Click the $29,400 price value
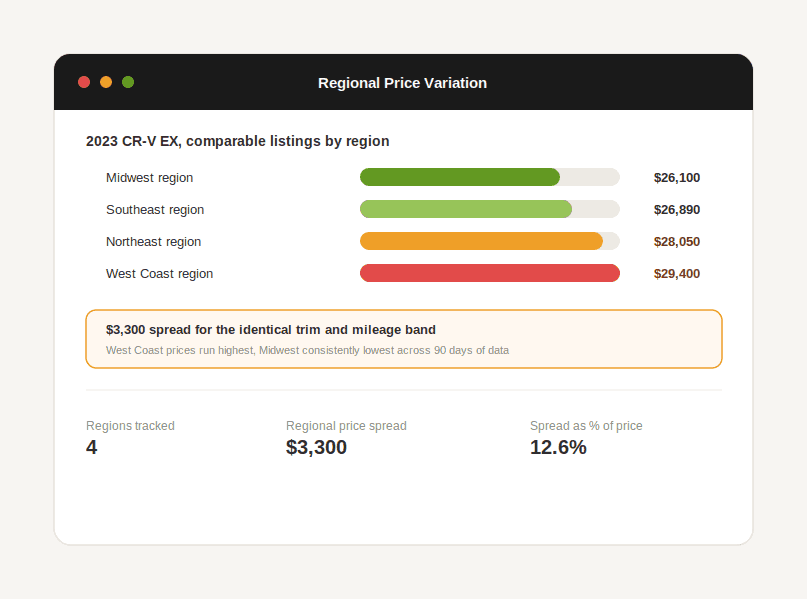The image size is (807, 599). tap(677, 274)
